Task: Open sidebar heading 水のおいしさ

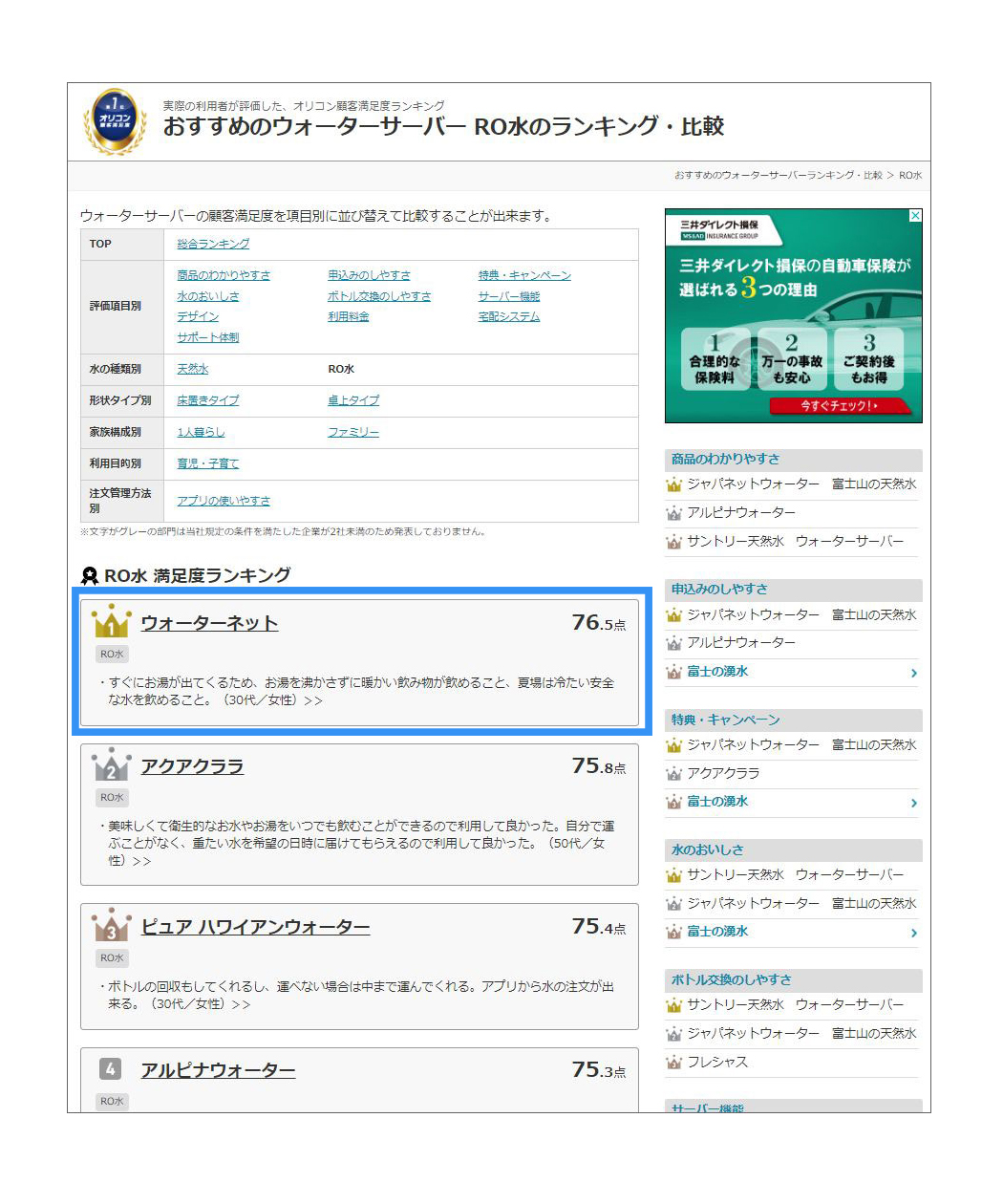Action: click(707, 849)
